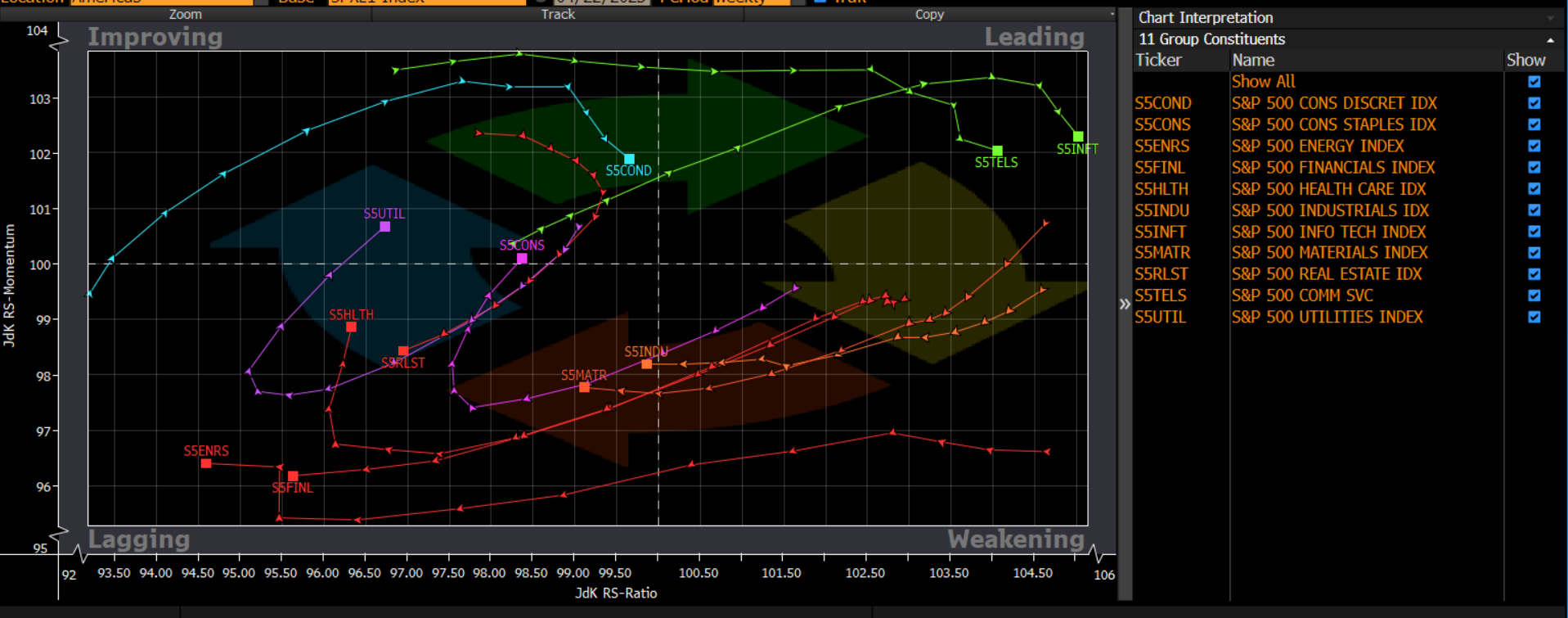Open the Track toolbar option
Image resolution: width=1568 pixels, height=618 pixels.
tap(558, 14)
